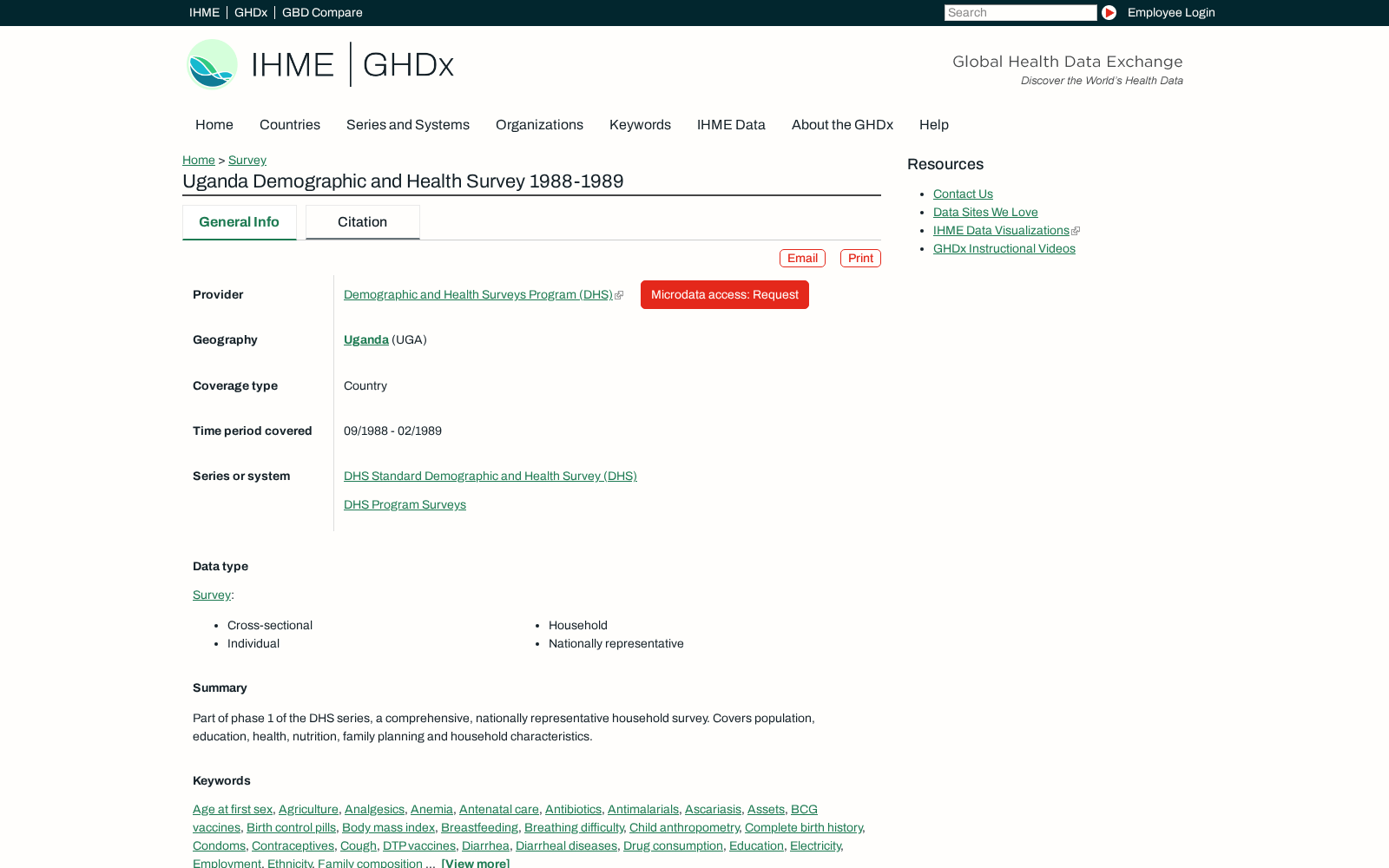Click the Assets keyword

click(x=766, y=809)
